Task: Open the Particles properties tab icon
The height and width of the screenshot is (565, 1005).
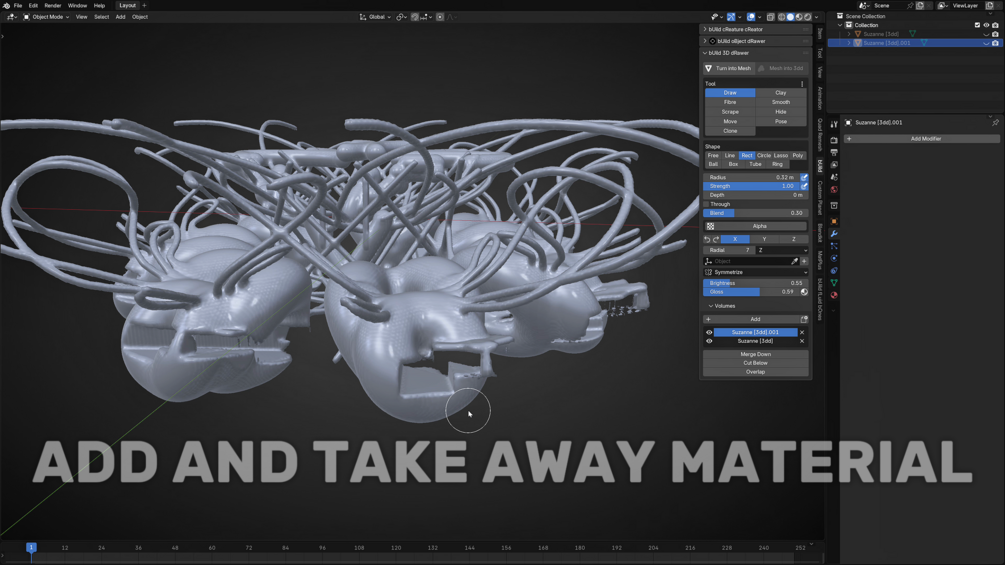Action: click(834, 246)
